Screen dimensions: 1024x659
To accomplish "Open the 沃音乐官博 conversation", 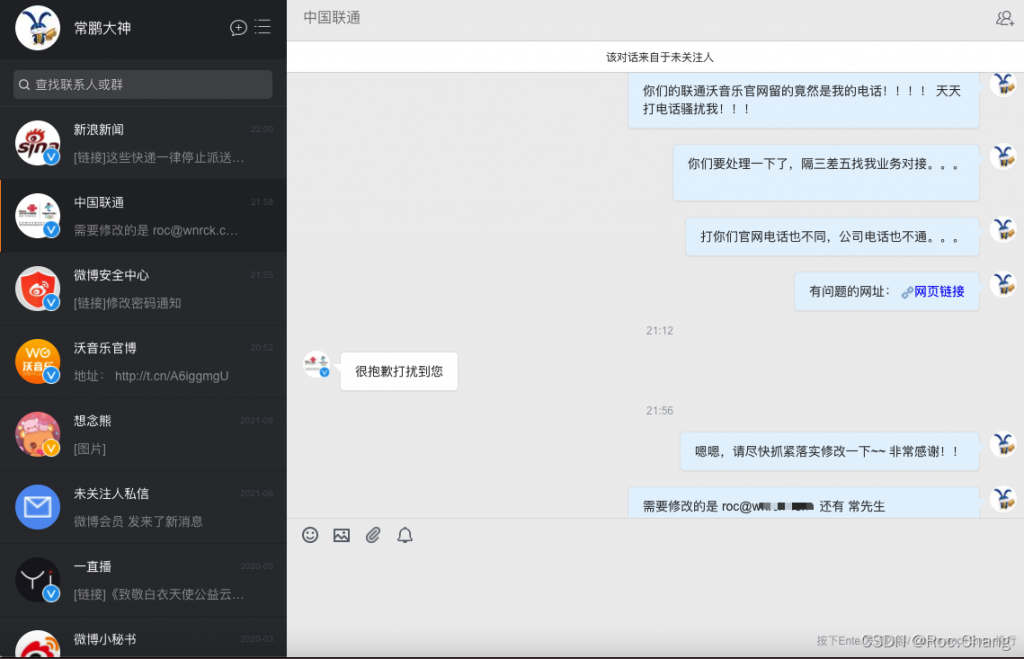I will coord(143,361).
